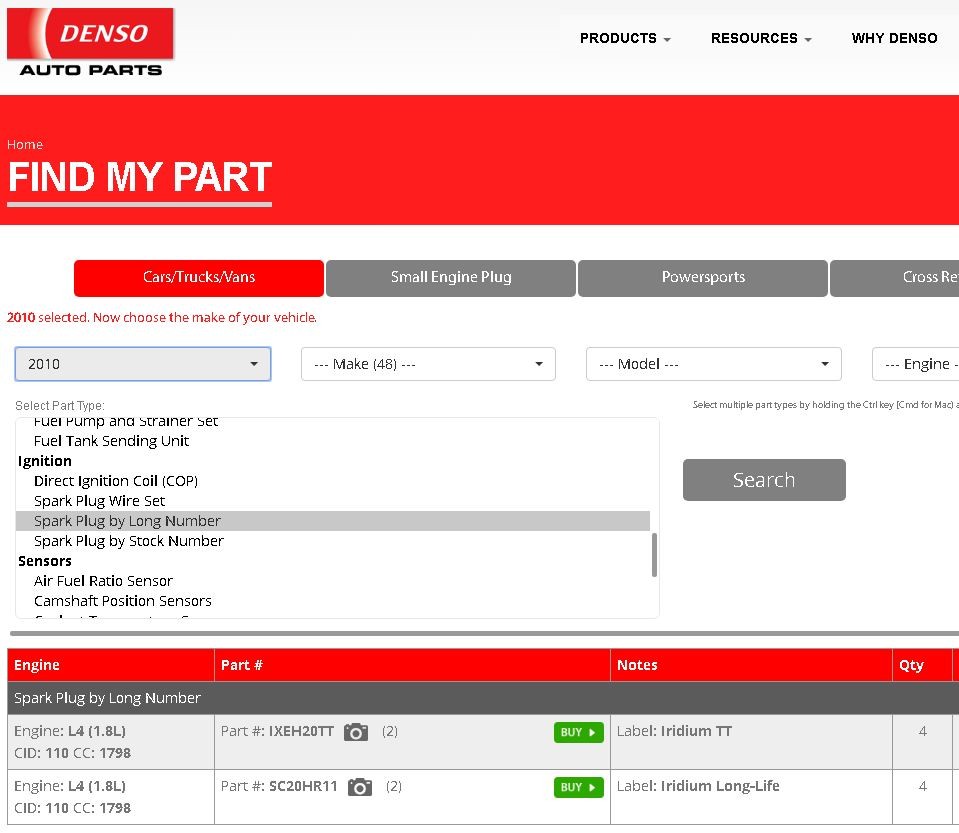Click the DENSO Auto Parts logo
The image size is (959, 833).
(91, 42)
